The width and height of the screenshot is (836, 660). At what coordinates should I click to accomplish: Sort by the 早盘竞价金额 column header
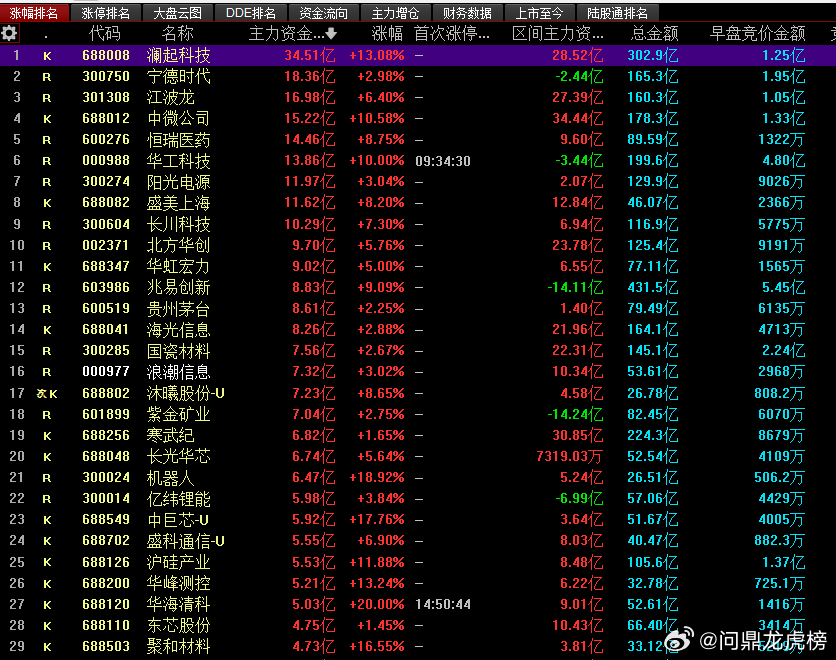point(757,34)
